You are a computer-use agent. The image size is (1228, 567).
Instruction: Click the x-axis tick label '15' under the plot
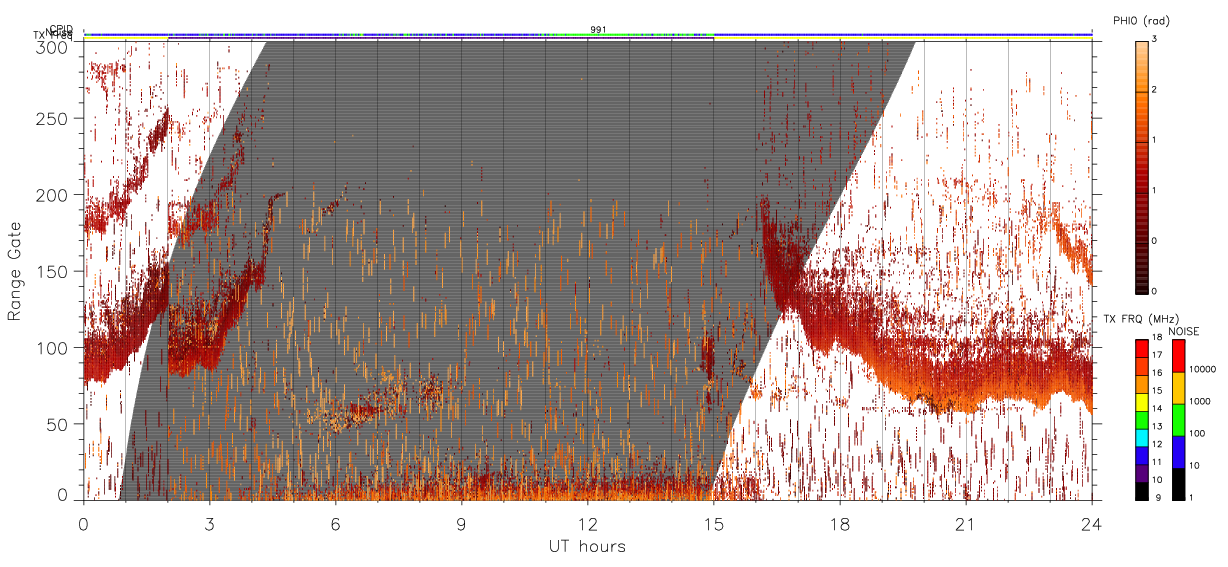point(714,523)
